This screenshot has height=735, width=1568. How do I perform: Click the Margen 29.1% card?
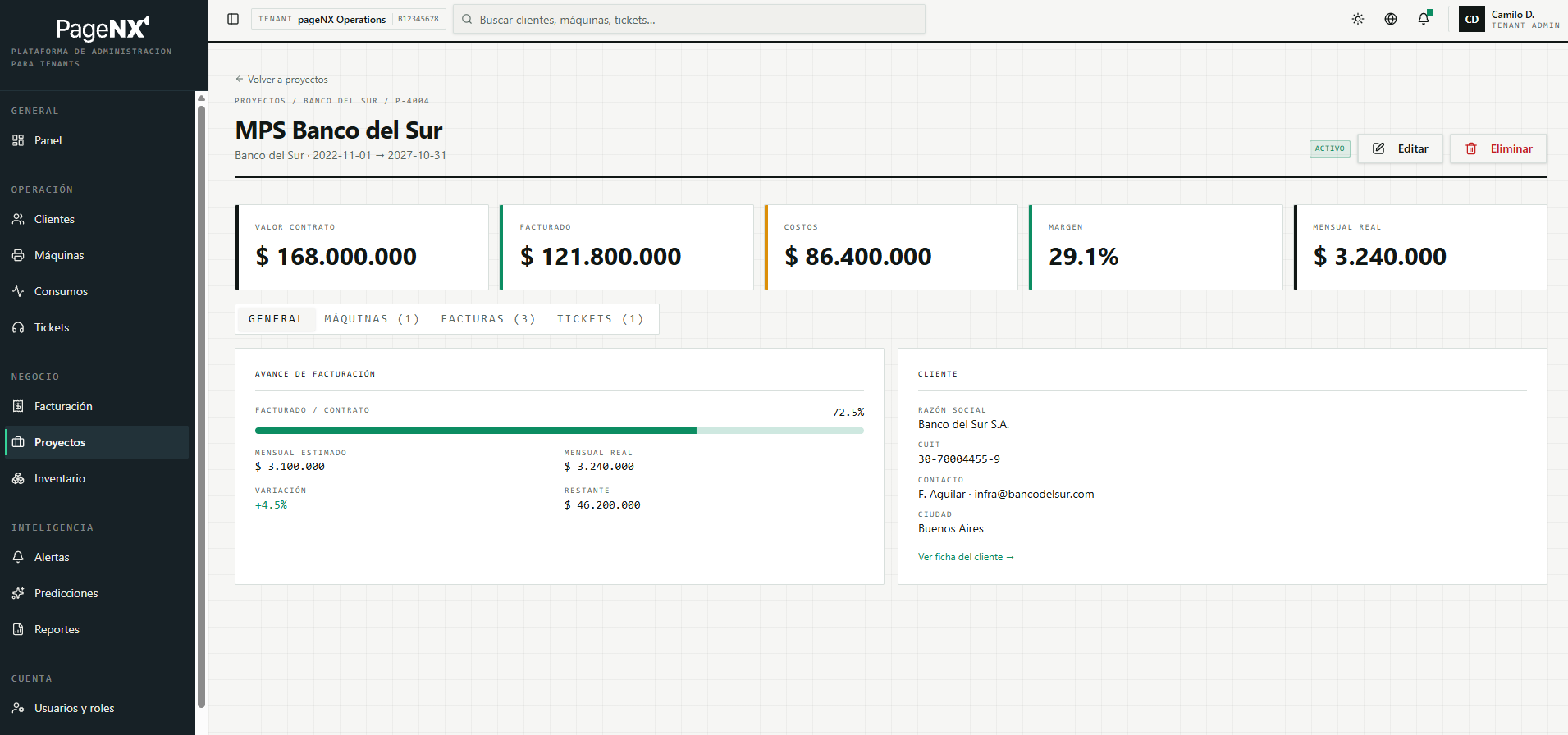[x=1155, y=247]
